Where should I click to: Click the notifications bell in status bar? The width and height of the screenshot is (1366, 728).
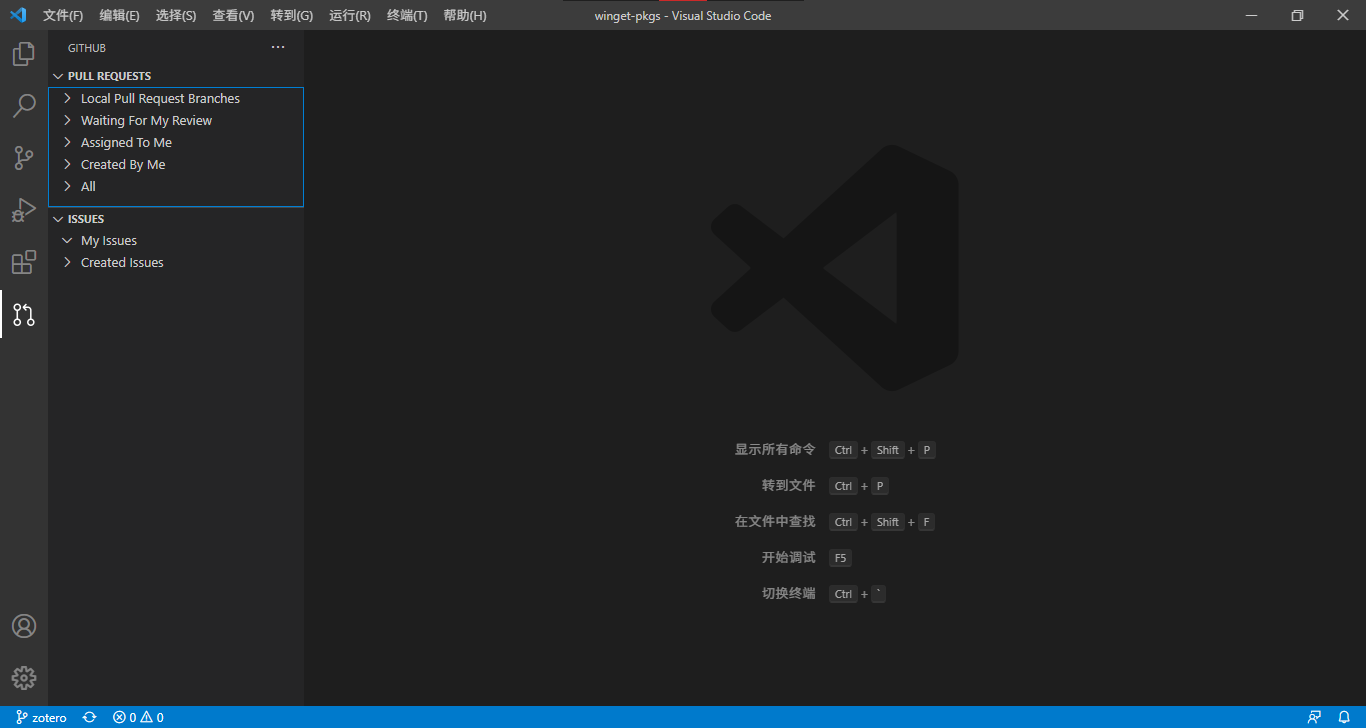coord(1345,717)
